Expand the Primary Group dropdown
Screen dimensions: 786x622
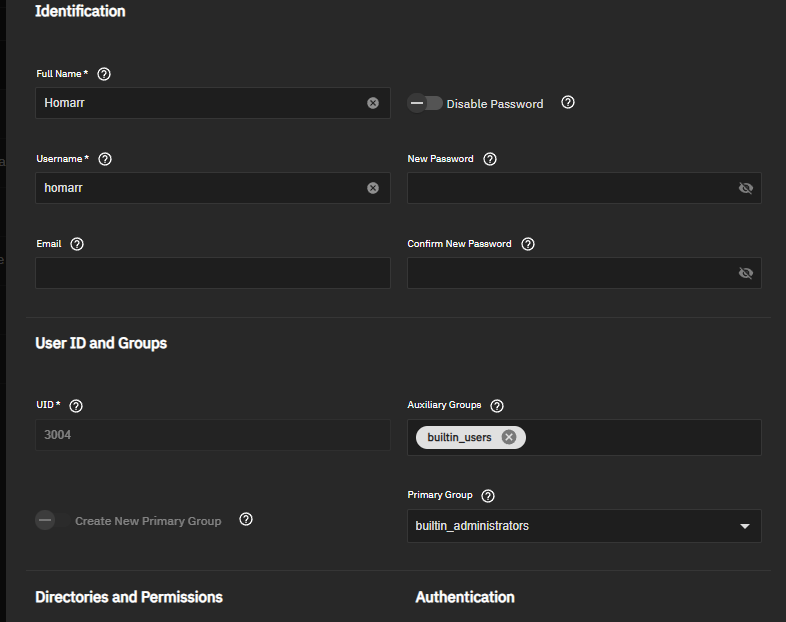click(x=744, y=526)
